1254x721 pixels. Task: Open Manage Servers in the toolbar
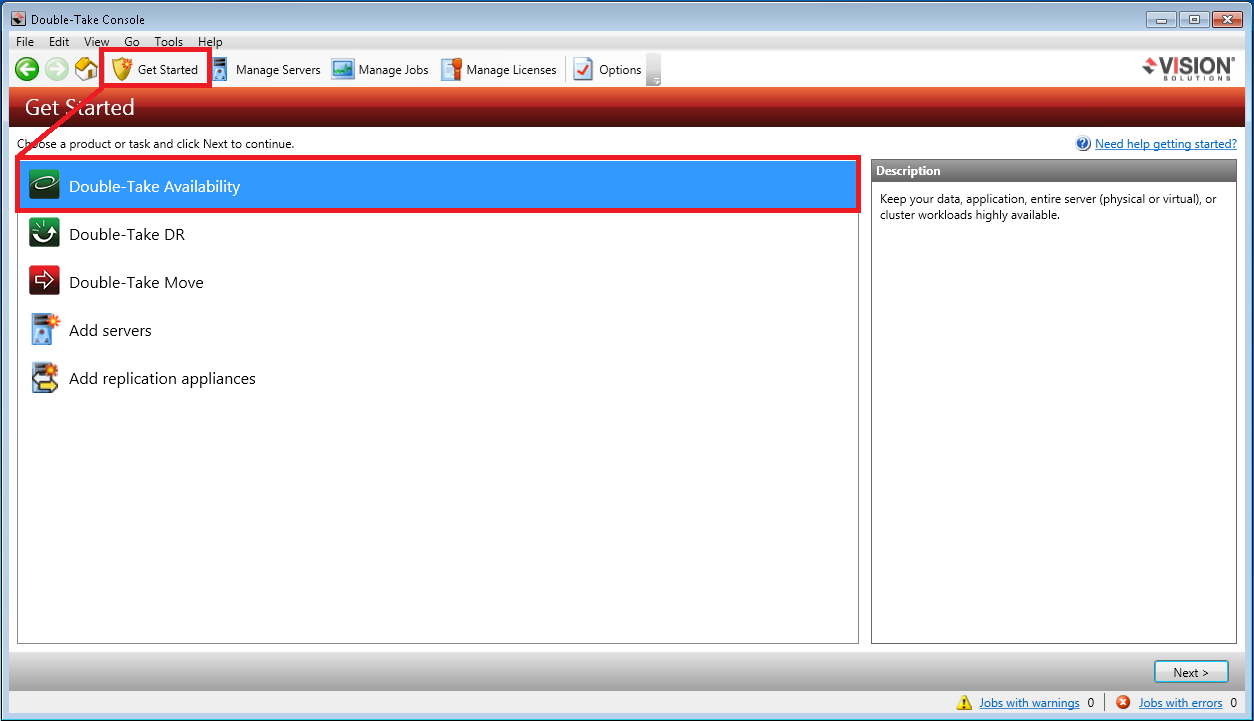(266, 69)
